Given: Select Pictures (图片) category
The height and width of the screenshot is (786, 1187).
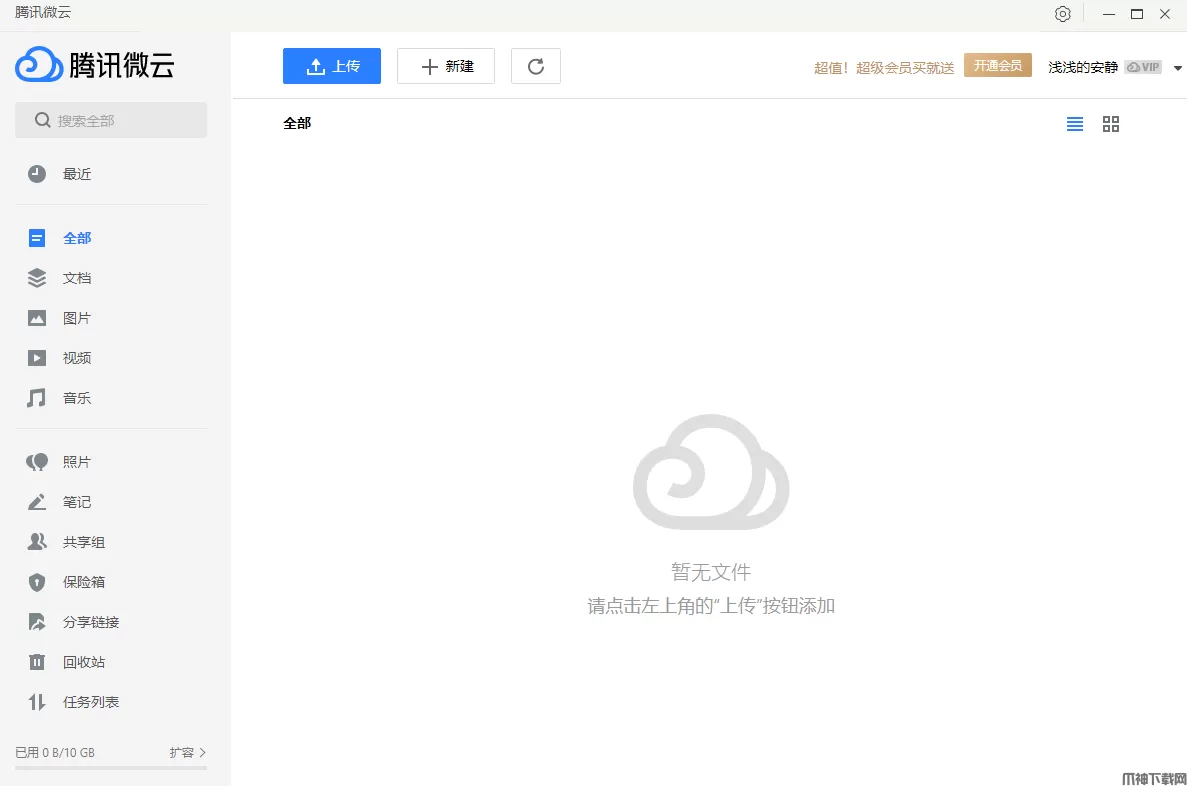Looking at the screenshot, I should point(77,318).
